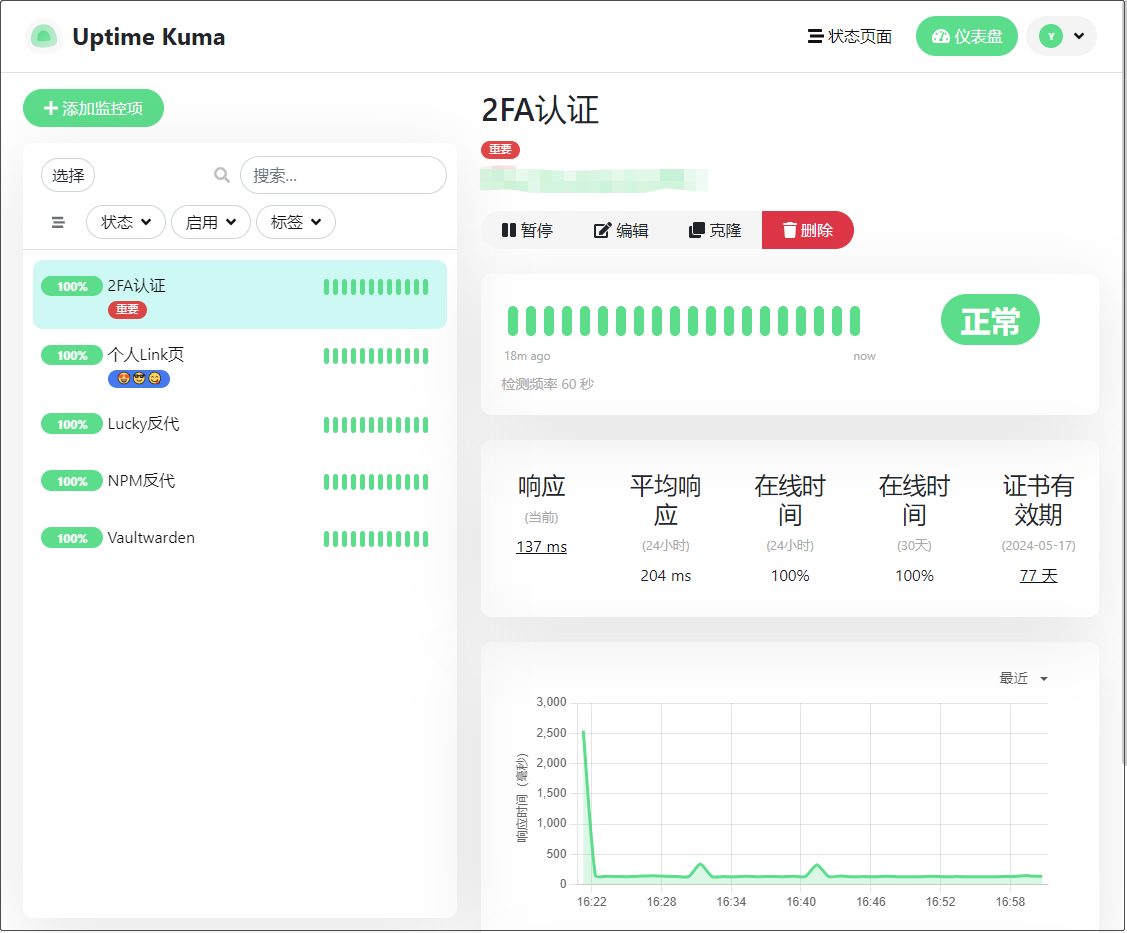Click the 137 ms response link

[x=541, y=546]
